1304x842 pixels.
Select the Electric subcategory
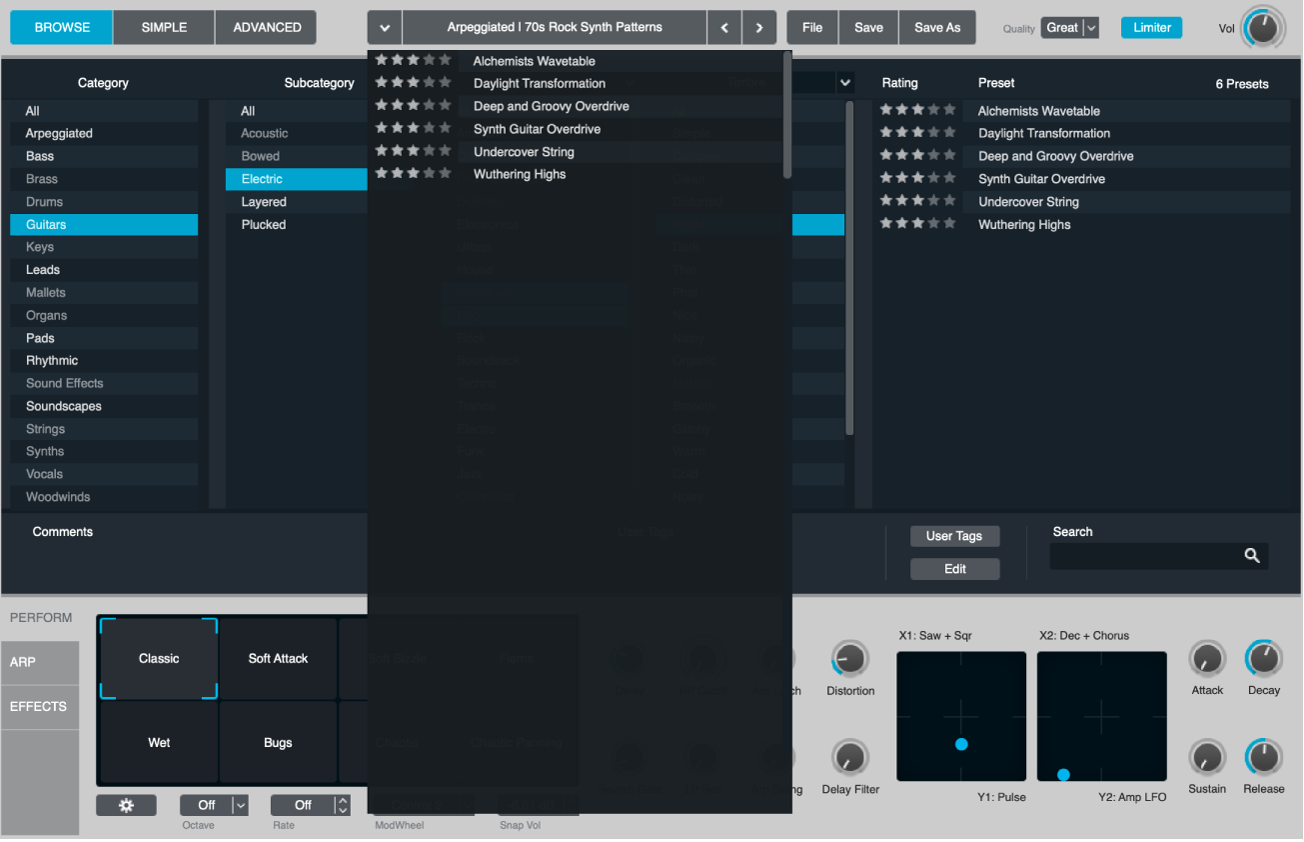point(296,178)
